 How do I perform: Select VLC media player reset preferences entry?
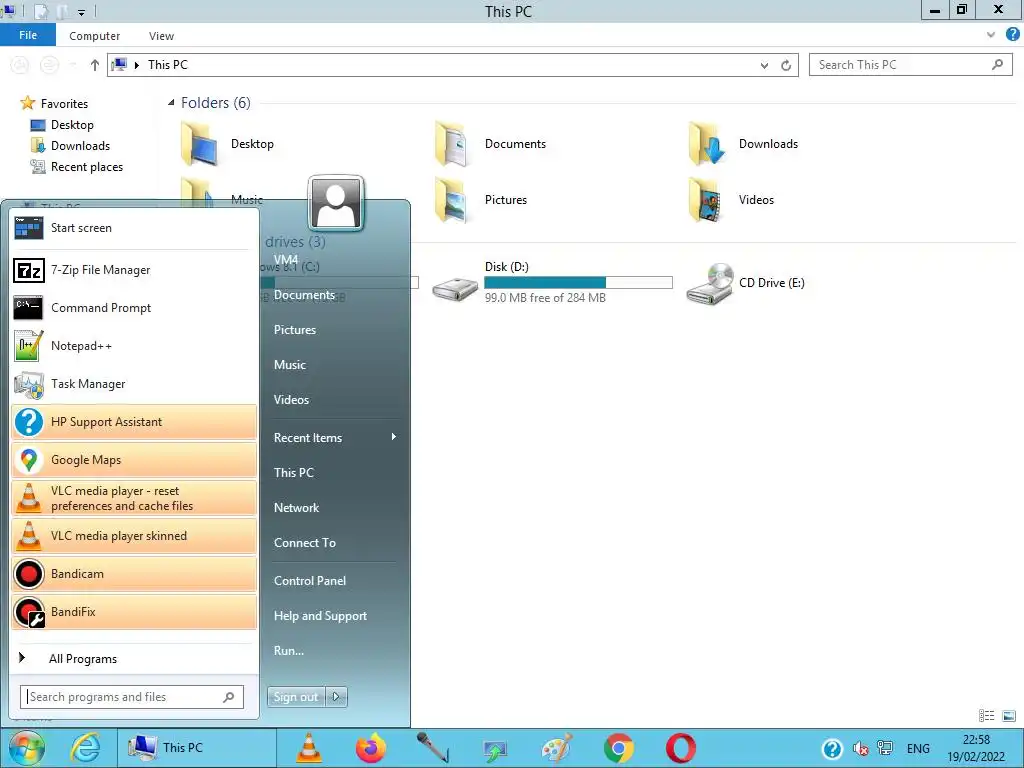point(134,498)
